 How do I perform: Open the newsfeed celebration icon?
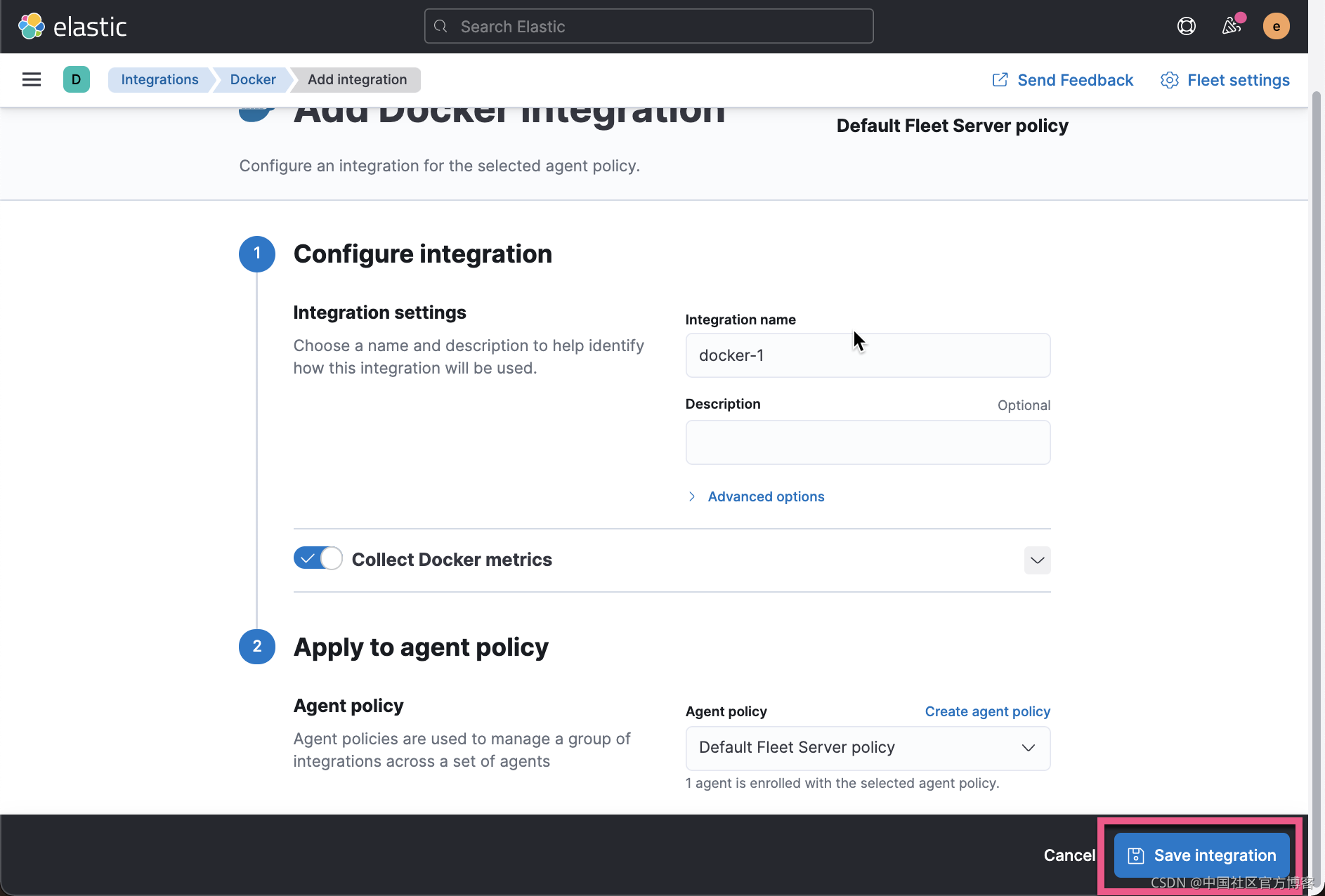1232,26
